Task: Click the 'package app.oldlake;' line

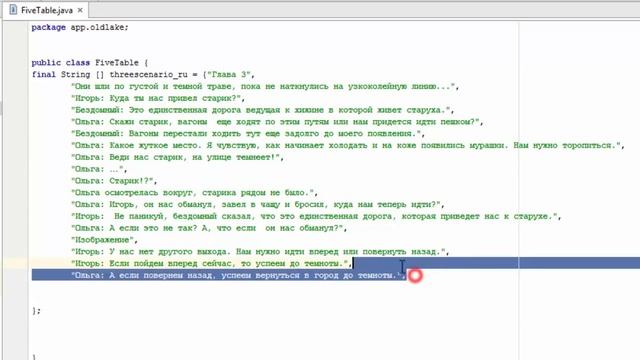Action: 80,27
